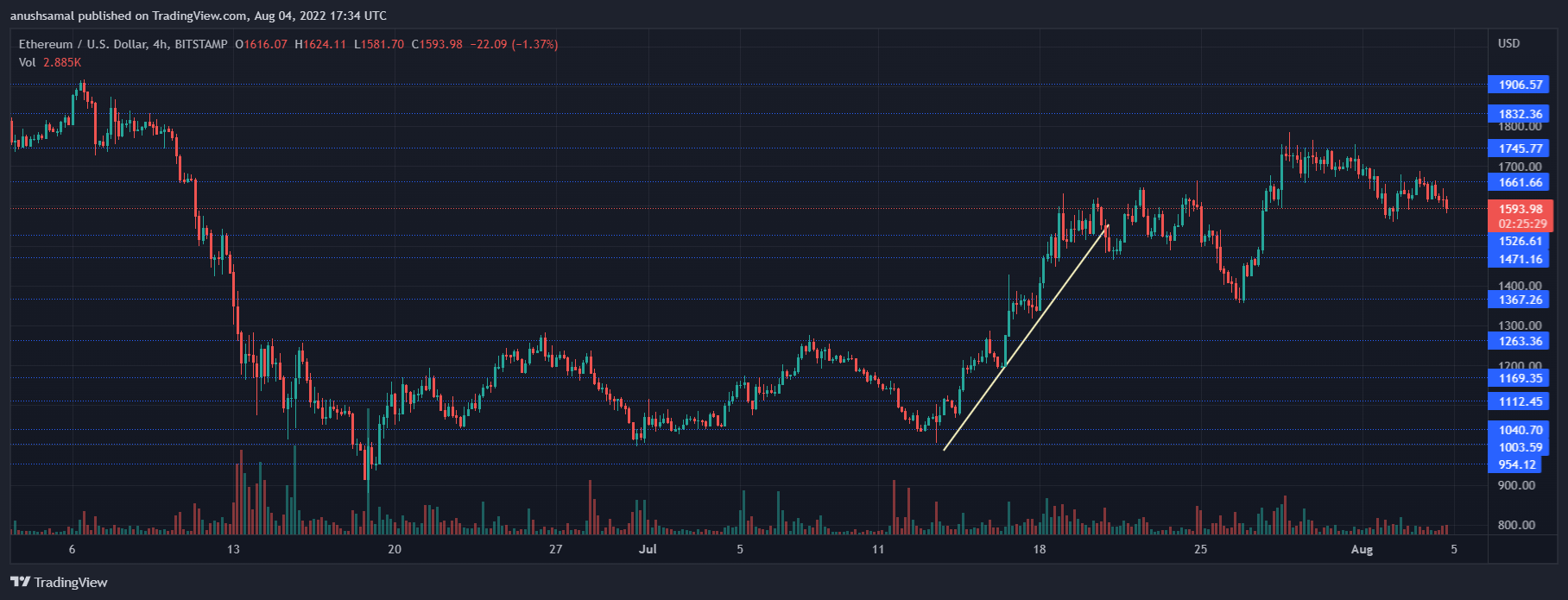Select the 1169.35 price level label
This screenshot has width=1568, height=600.
pyautogui.click(x=1521, y=378)
